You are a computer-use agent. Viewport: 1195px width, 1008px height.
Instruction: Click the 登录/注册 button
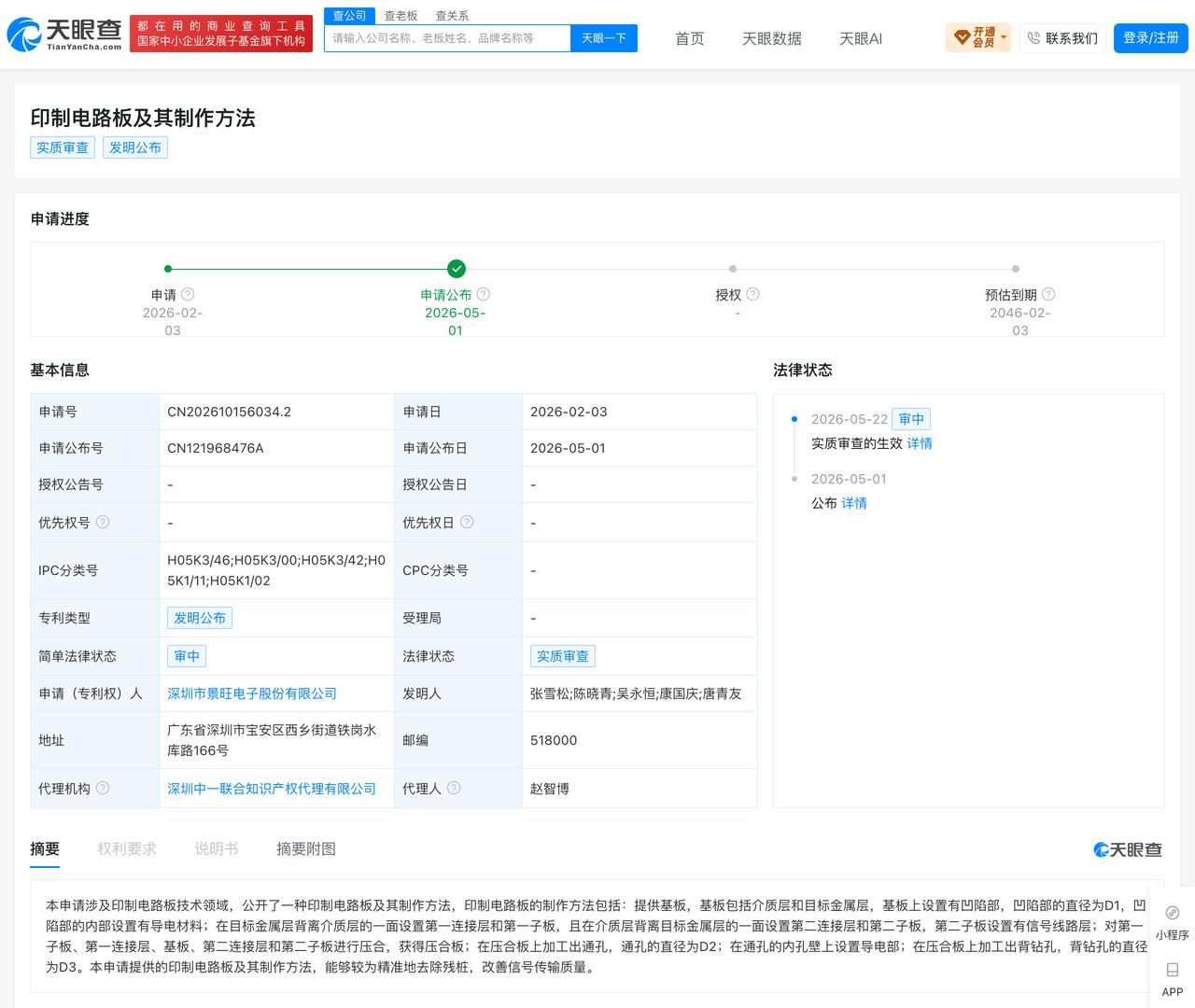pyautogui.click(x=1150, y=38)
